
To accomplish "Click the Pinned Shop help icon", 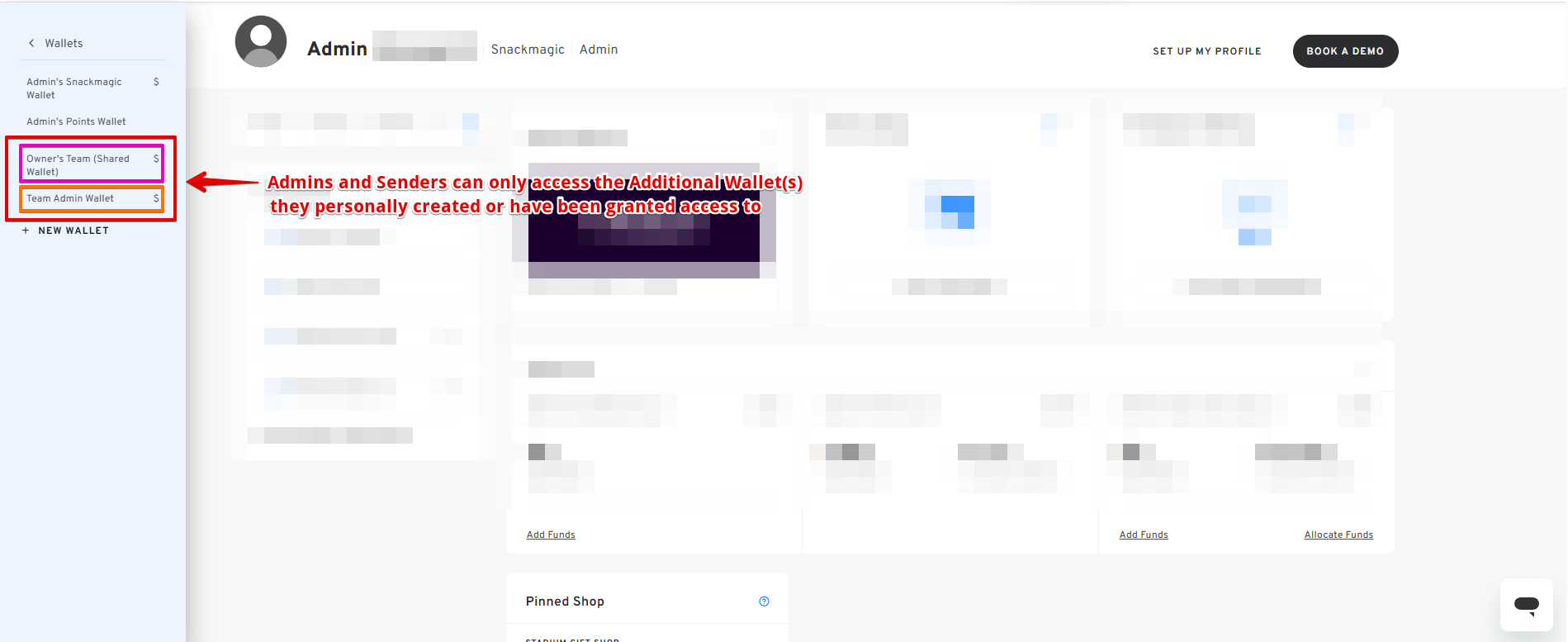I will point(764,602).
